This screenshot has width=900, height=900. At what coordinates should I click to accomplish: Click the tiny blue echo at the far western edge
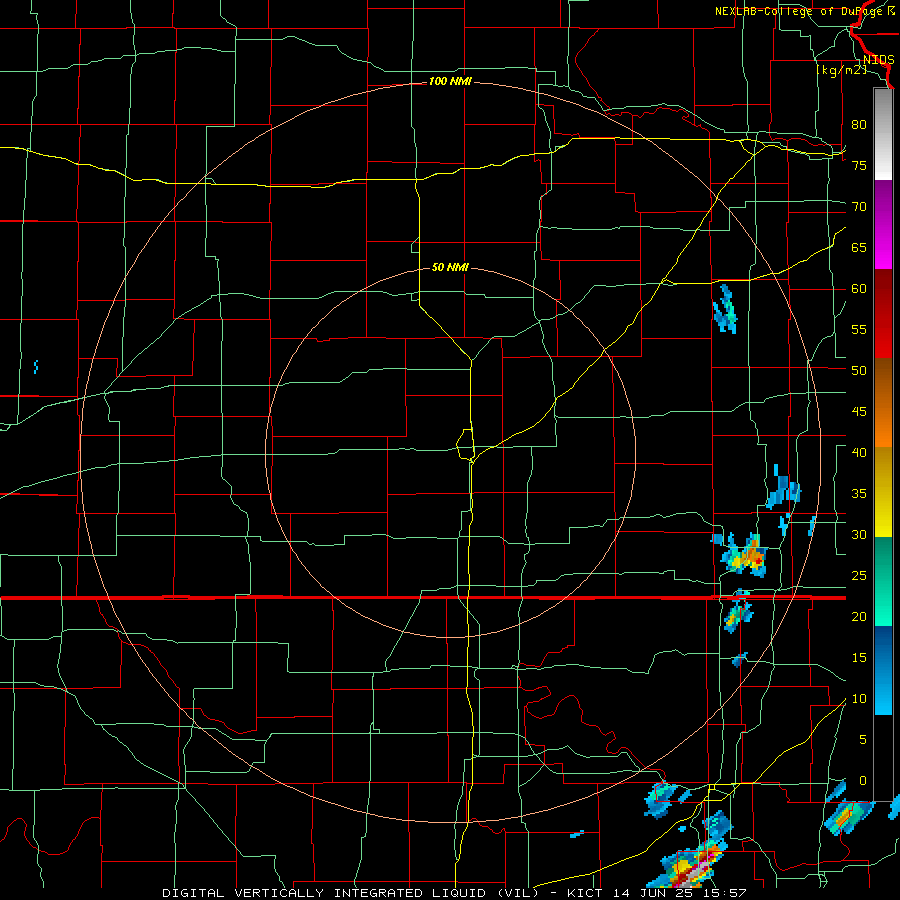36,366
